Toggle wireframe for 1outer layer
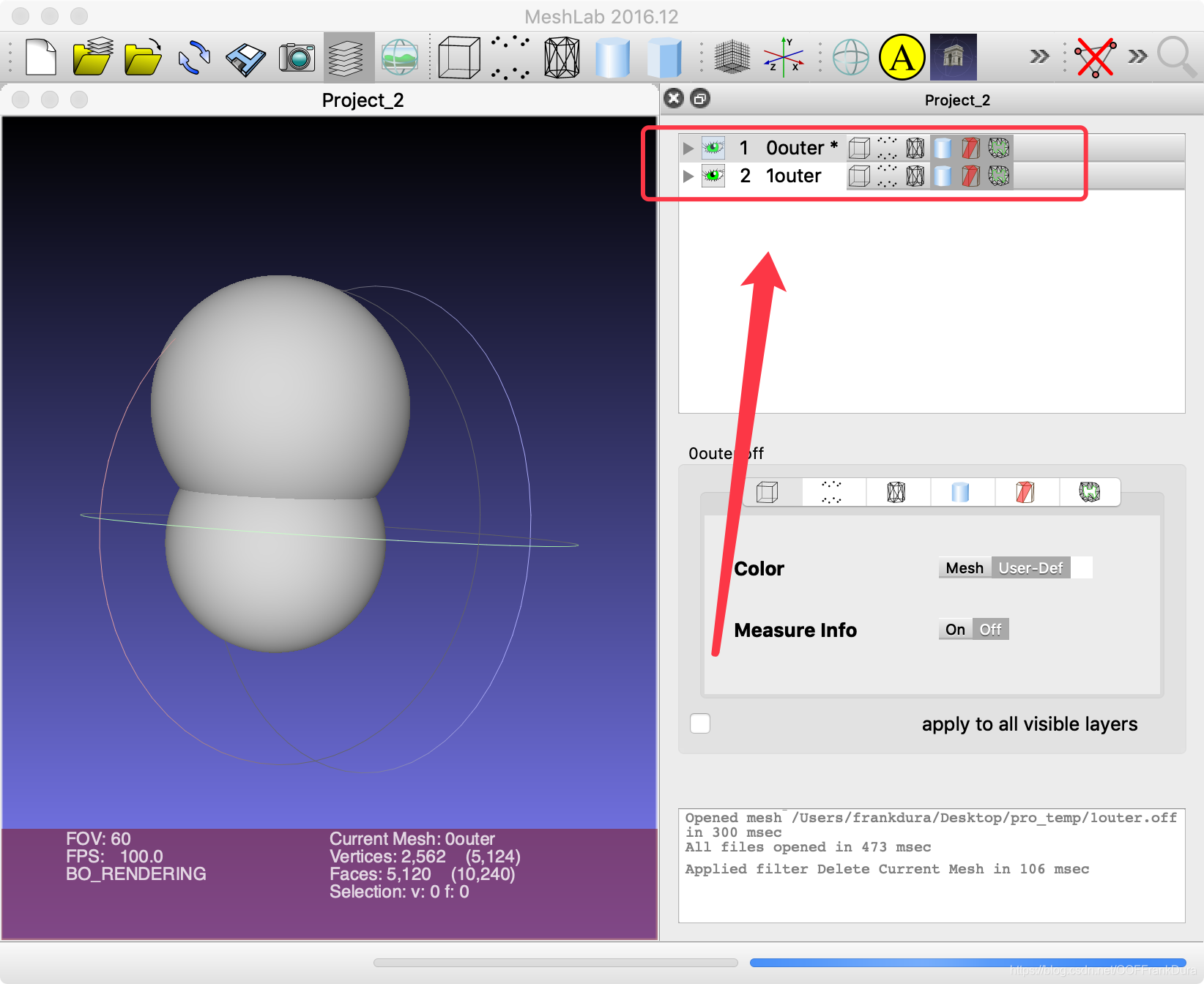 click(915, 176)
